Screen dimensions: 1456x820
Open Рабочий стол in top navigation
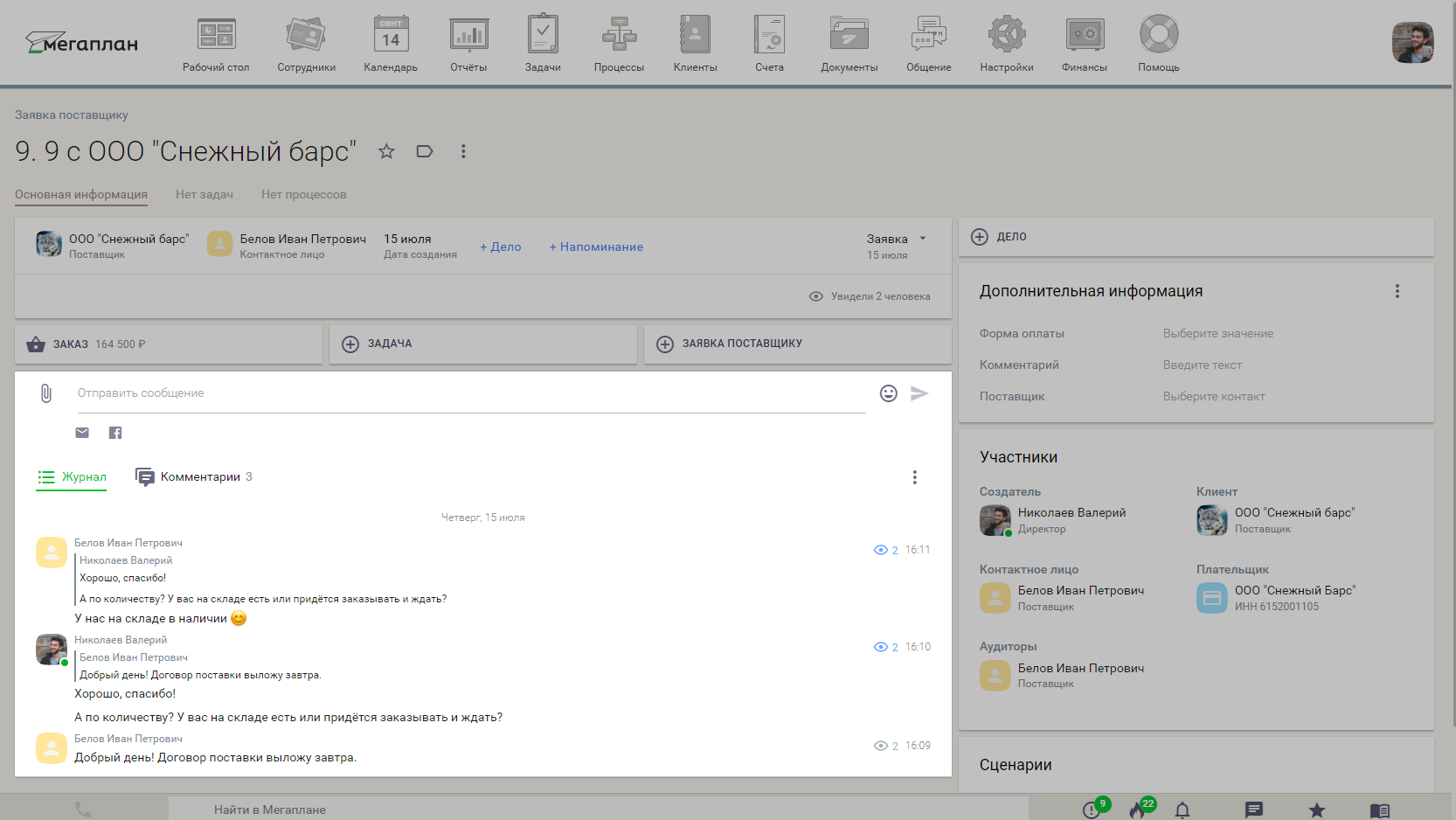click(x=216, y=44)
